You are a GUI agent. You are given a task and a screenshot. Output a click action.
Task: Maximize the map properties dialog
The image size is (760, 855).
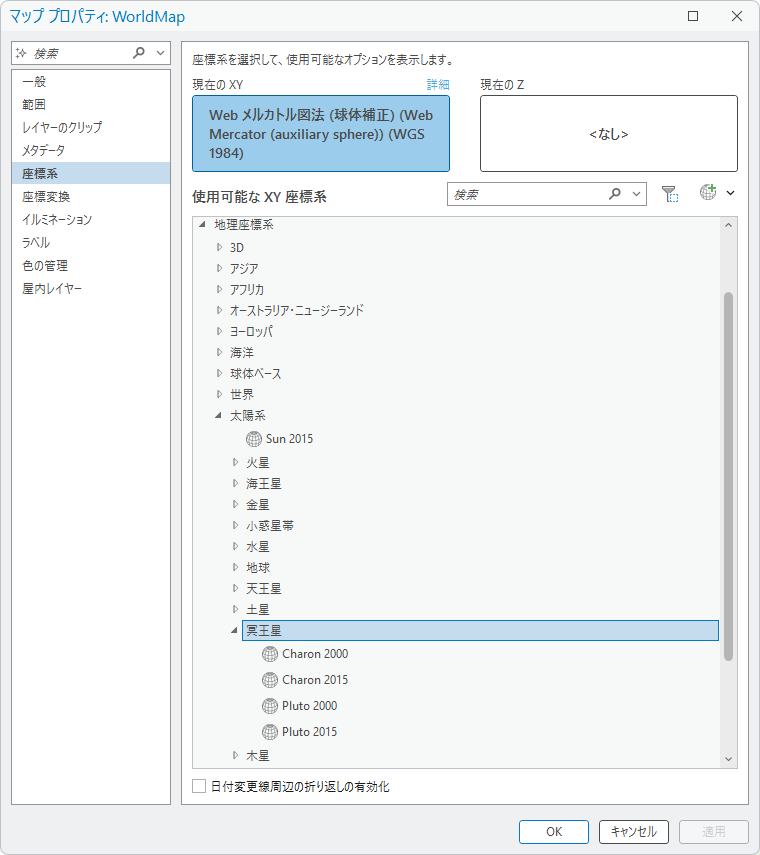(693, 16)
